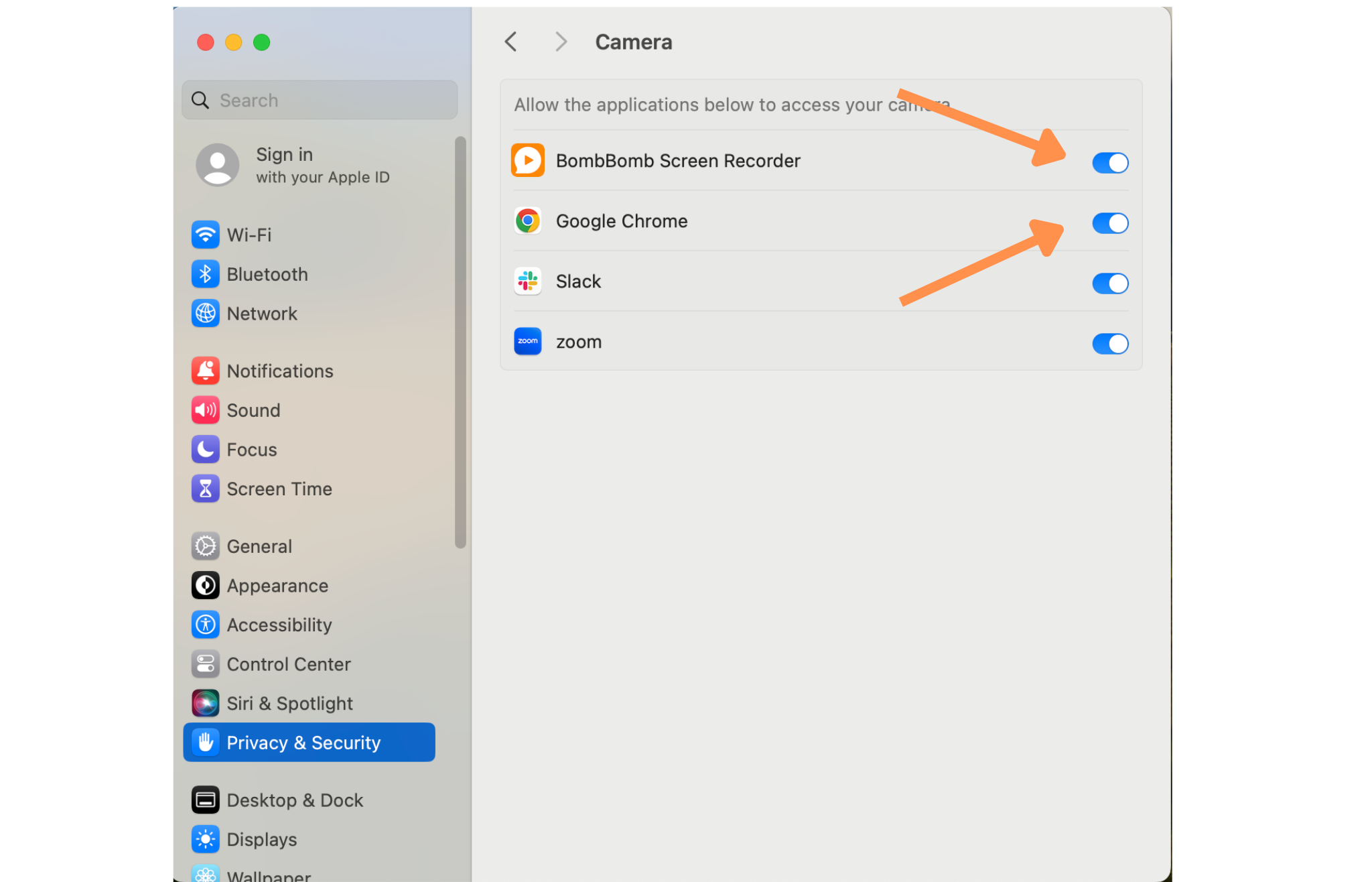This screenshot has width=1372, height=882.
Task: Click the Bluetooth sidebar icon
Action: tap(205, 274)
